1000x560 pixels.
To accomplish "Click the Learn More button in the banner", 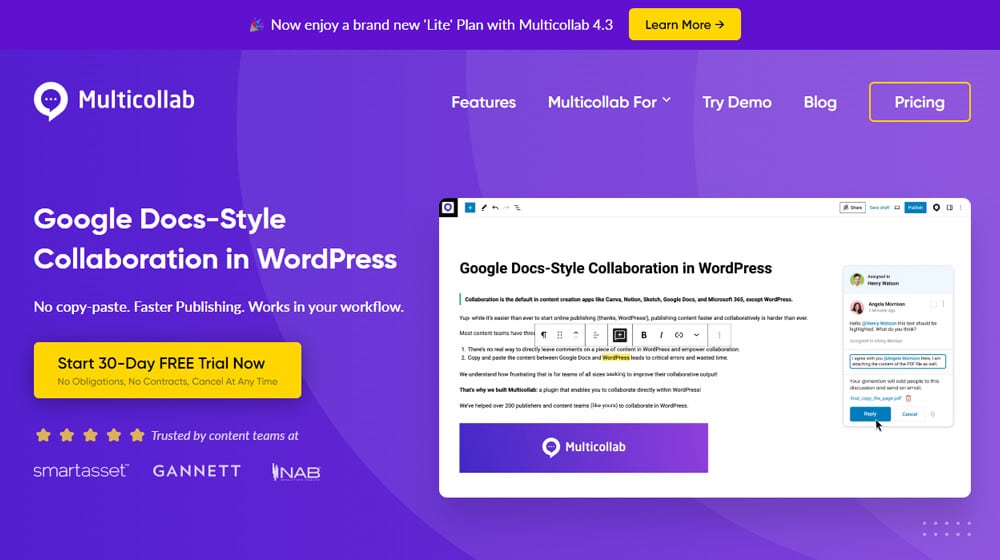I will tap(684, 24).
